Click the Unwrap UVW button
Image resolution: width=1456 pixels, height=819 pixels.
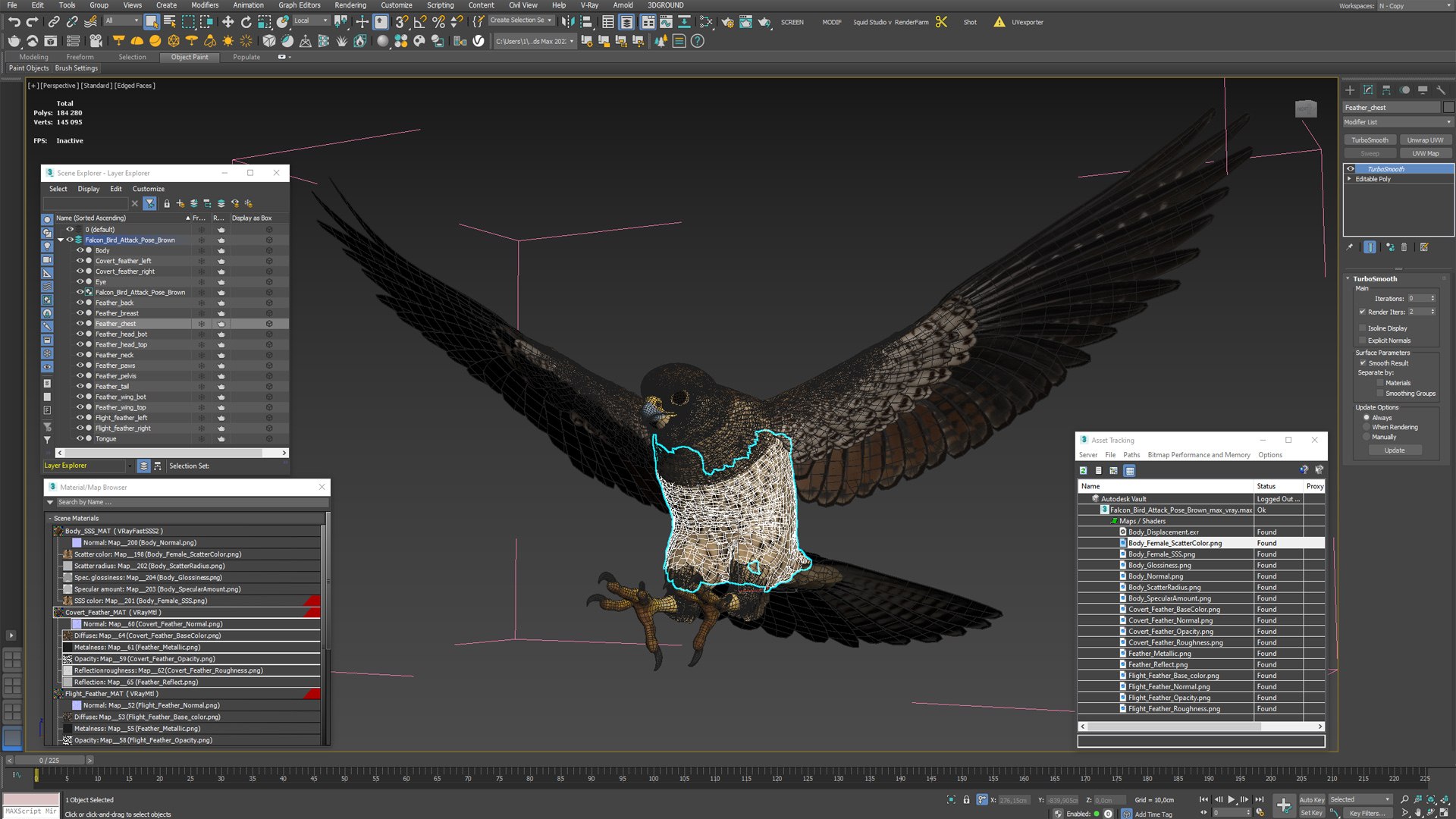click(x=1426, y=140)
